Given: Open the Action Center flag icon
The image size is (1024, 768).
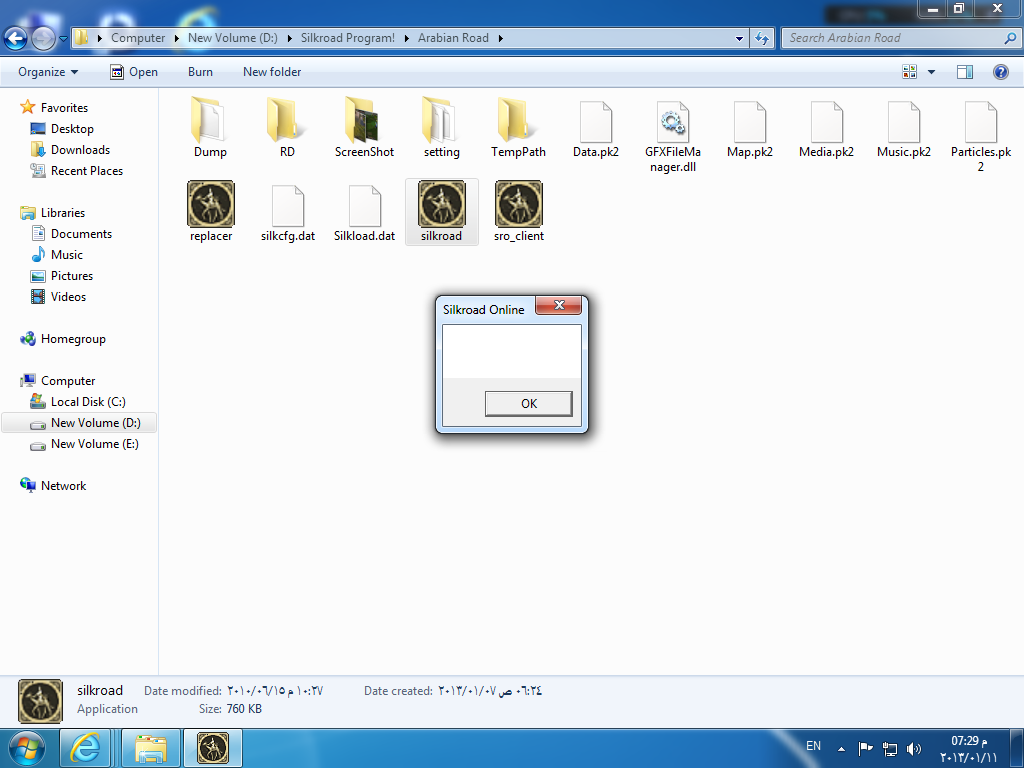Looking at the screenshot, I should [865, 748].
